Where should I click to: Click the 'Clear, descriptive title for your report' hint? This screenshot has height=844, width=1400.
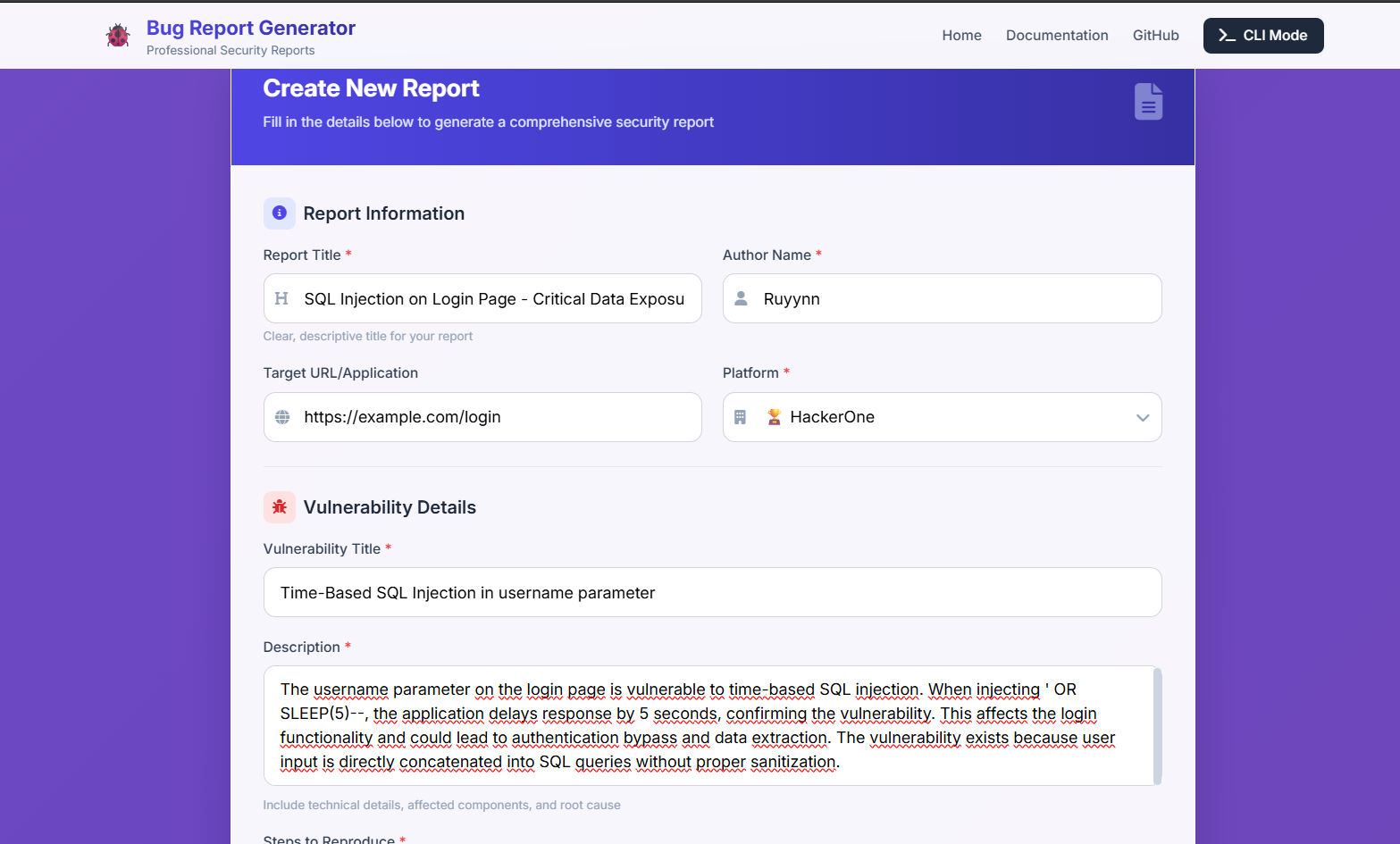click(368, 337)
